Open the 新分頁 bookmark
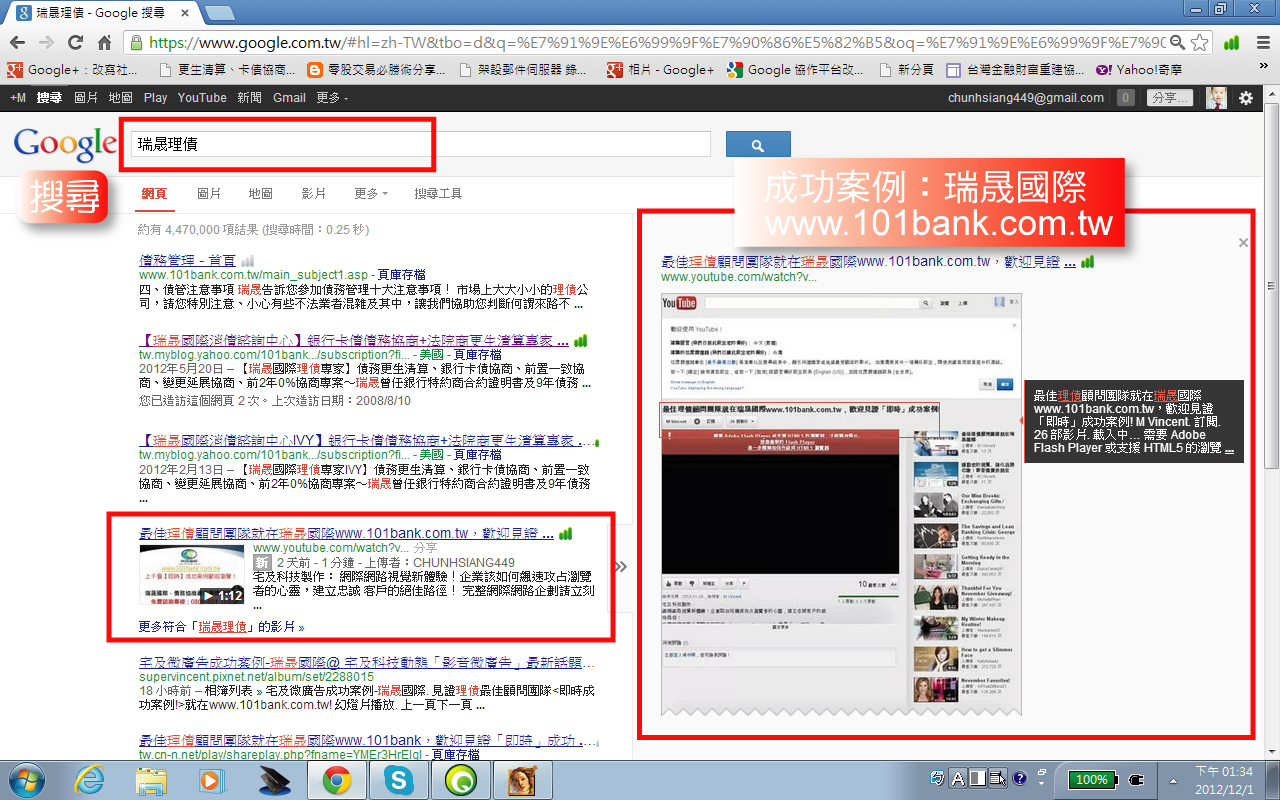This screenshot has width=1280, height=800. pyautogui.click(x=906, y=70)
